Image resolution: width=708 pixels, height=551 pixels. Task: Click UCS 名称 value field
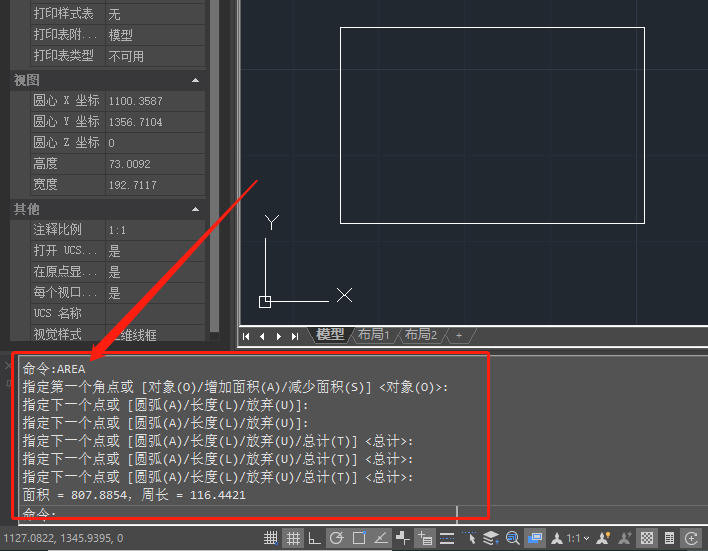[x=155, y=314]
